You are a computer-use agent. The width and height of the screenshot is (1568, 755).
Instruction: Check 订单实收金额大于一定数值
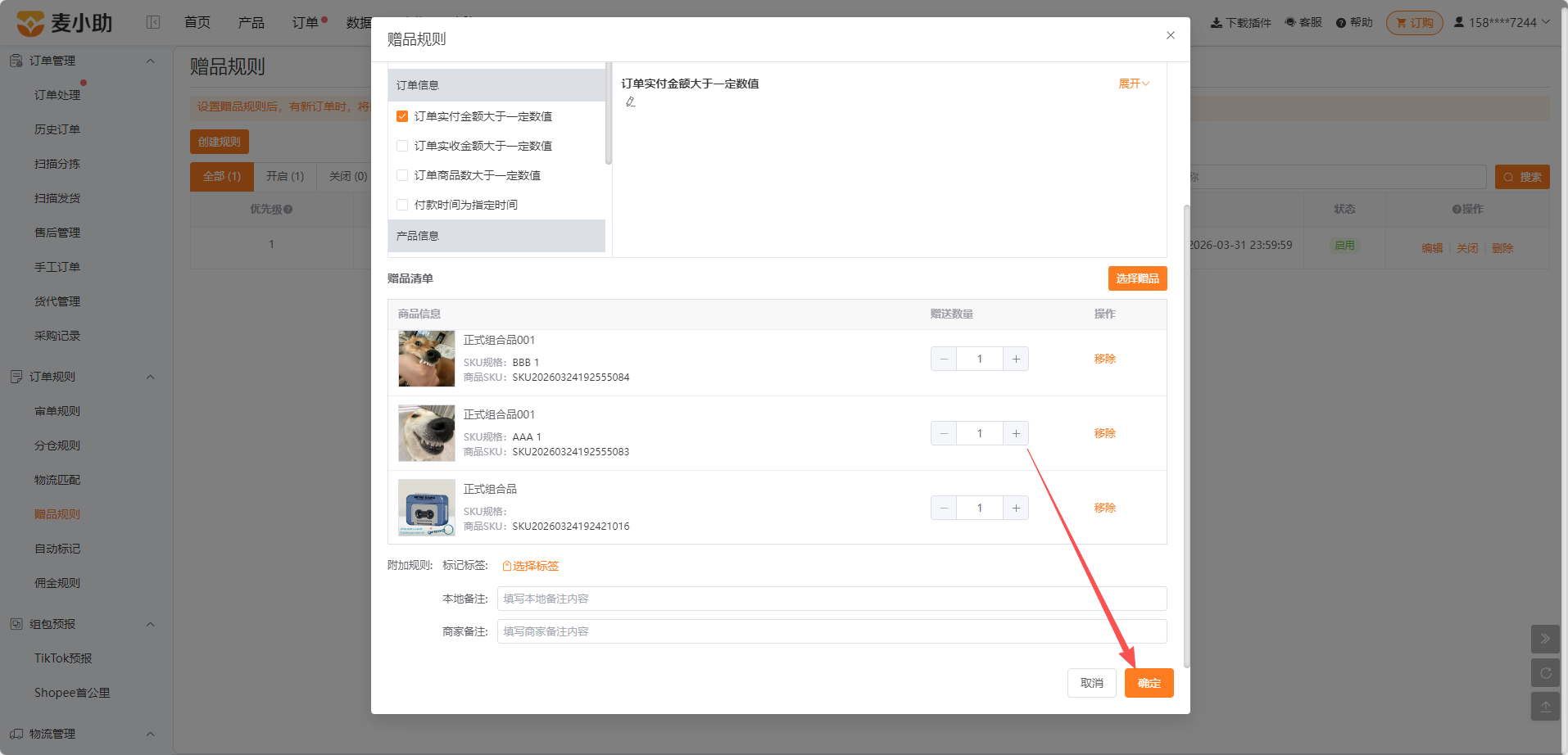(402, 146)
